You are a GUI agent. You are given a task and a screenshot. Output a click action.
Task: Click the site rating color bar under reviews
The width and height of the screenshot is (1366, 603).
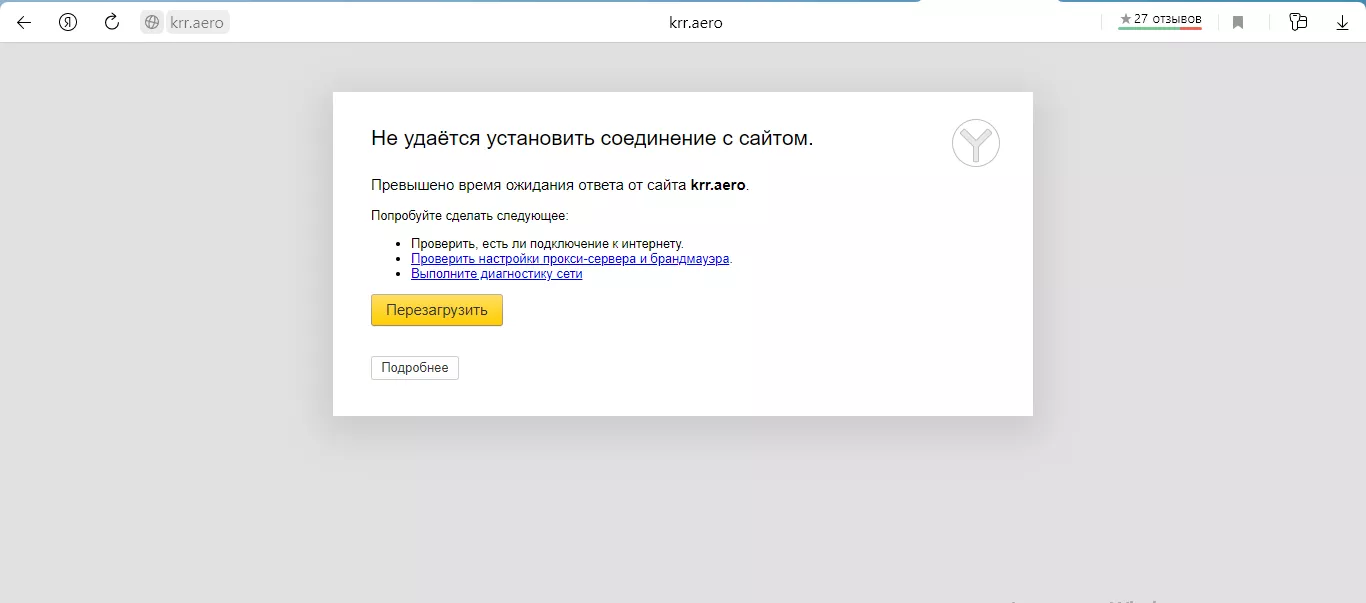1159,29
